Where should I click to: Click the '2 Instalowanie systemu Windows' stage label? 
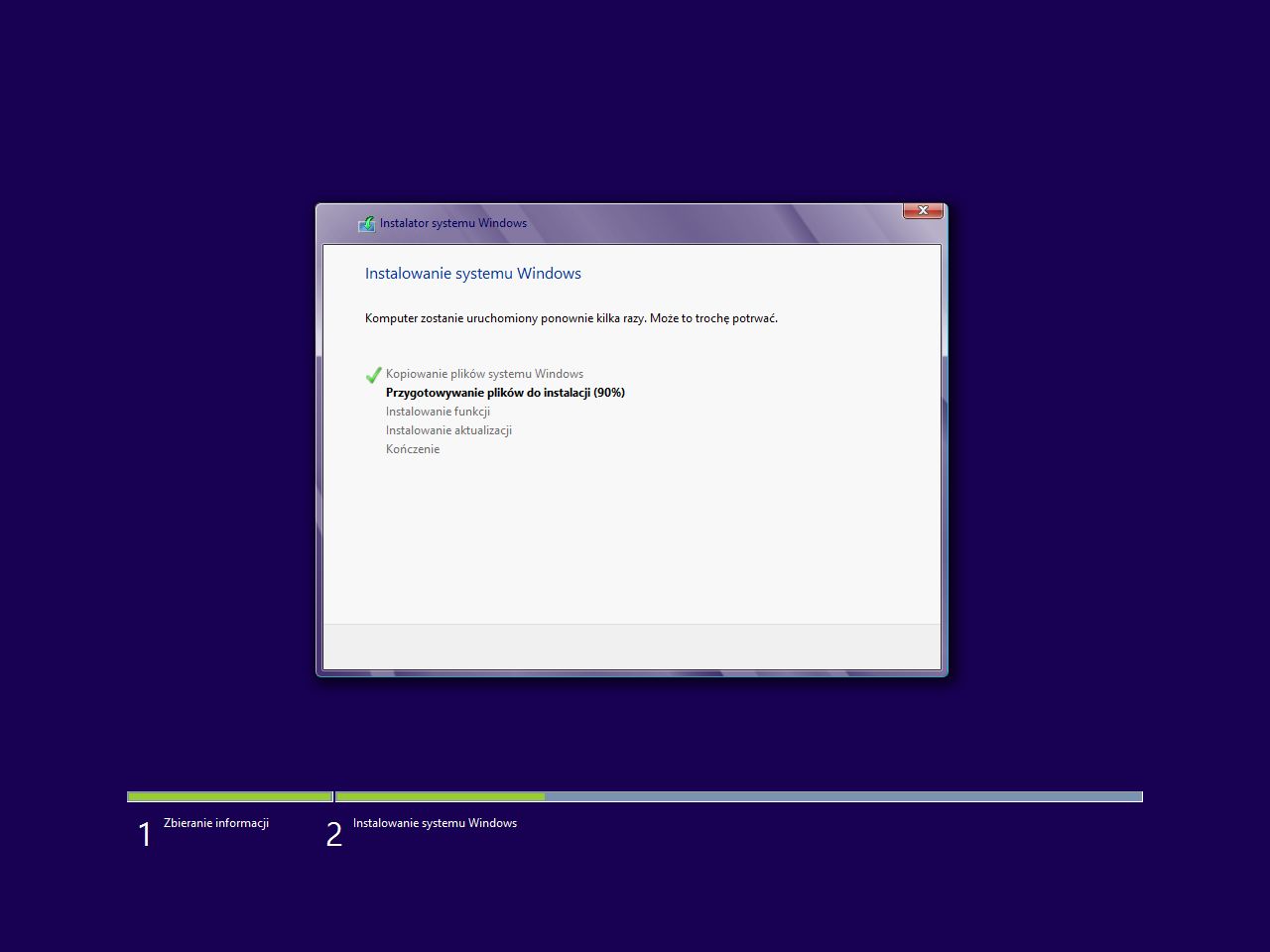pyautogui.click(x=422, y=832)
